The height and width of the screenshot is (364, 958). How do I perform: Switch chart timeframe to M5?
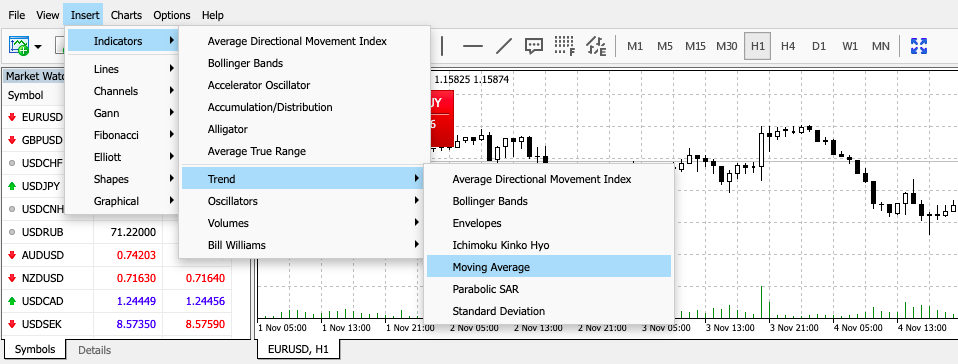665,46
